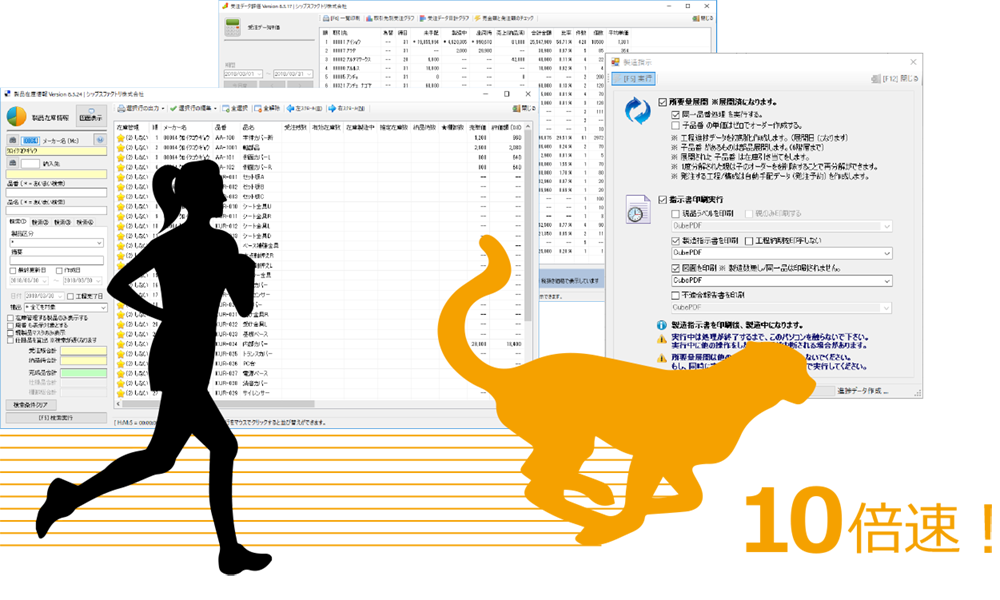Viewport: 1000px width, 600px height.
Task: Open start date dropdown under 最終更新日
Action: [x=29, y=281]
